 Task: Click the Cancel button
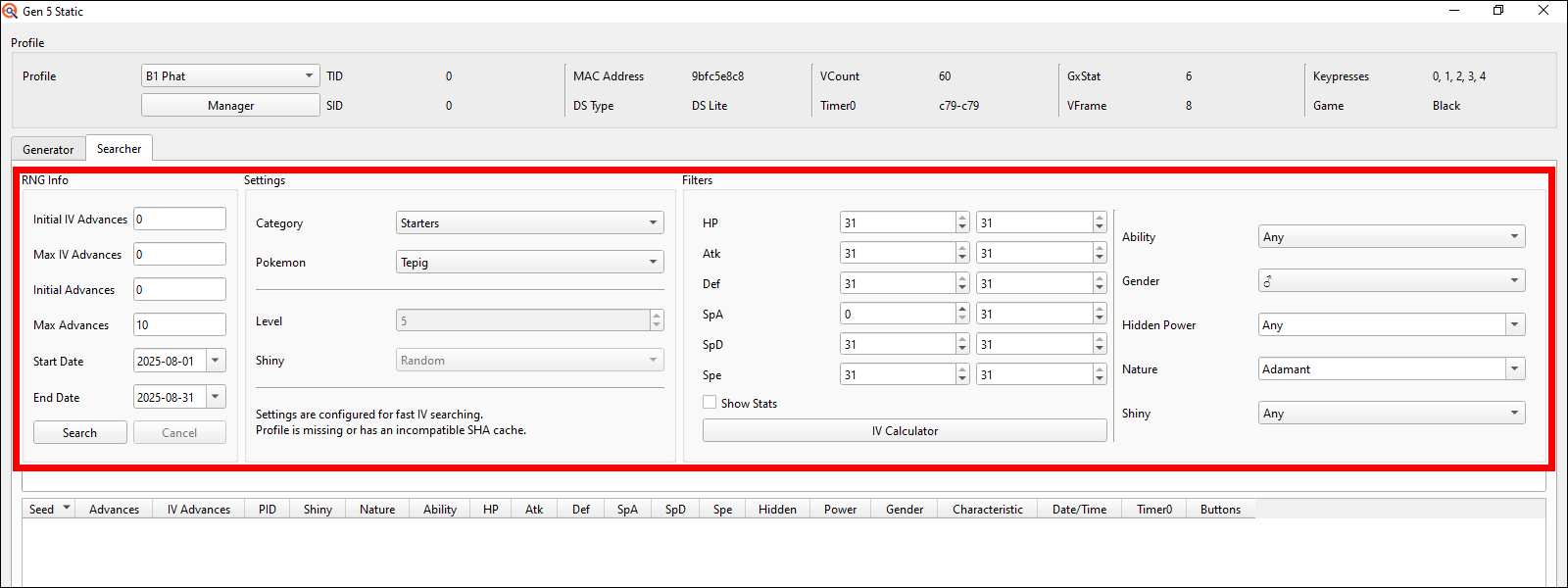pos(179,432)
